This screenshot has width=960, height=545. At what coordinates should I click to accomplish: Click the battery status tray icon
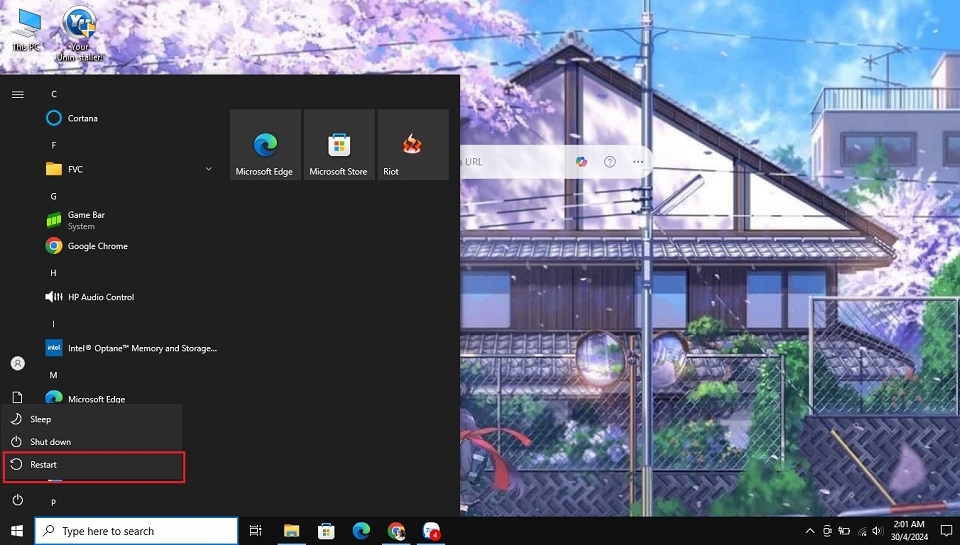844,531
